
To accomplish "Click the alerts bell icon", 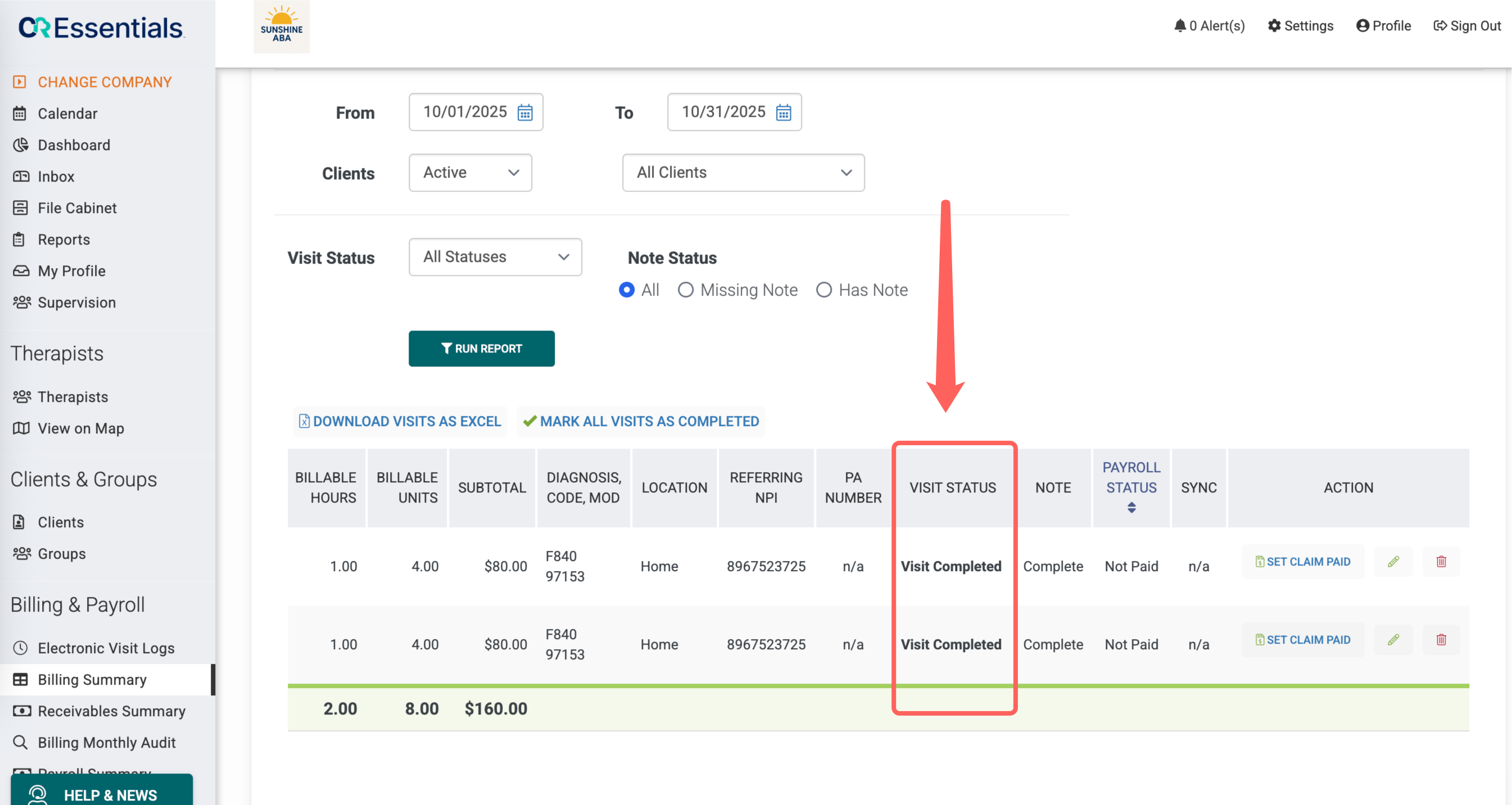I will tap(1179, 26).
